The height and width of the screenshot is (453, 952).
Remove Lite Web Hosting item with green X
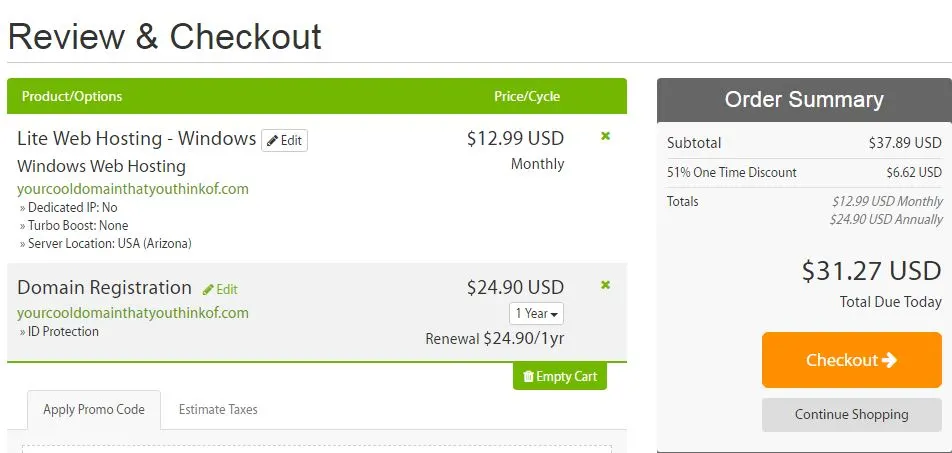pos(605,136)
